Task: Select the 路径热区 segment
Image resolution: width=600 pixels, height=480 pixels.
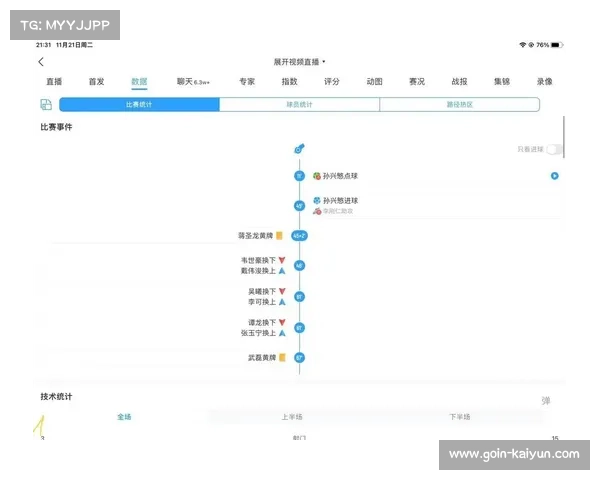Action: click(x=460, y=104)
